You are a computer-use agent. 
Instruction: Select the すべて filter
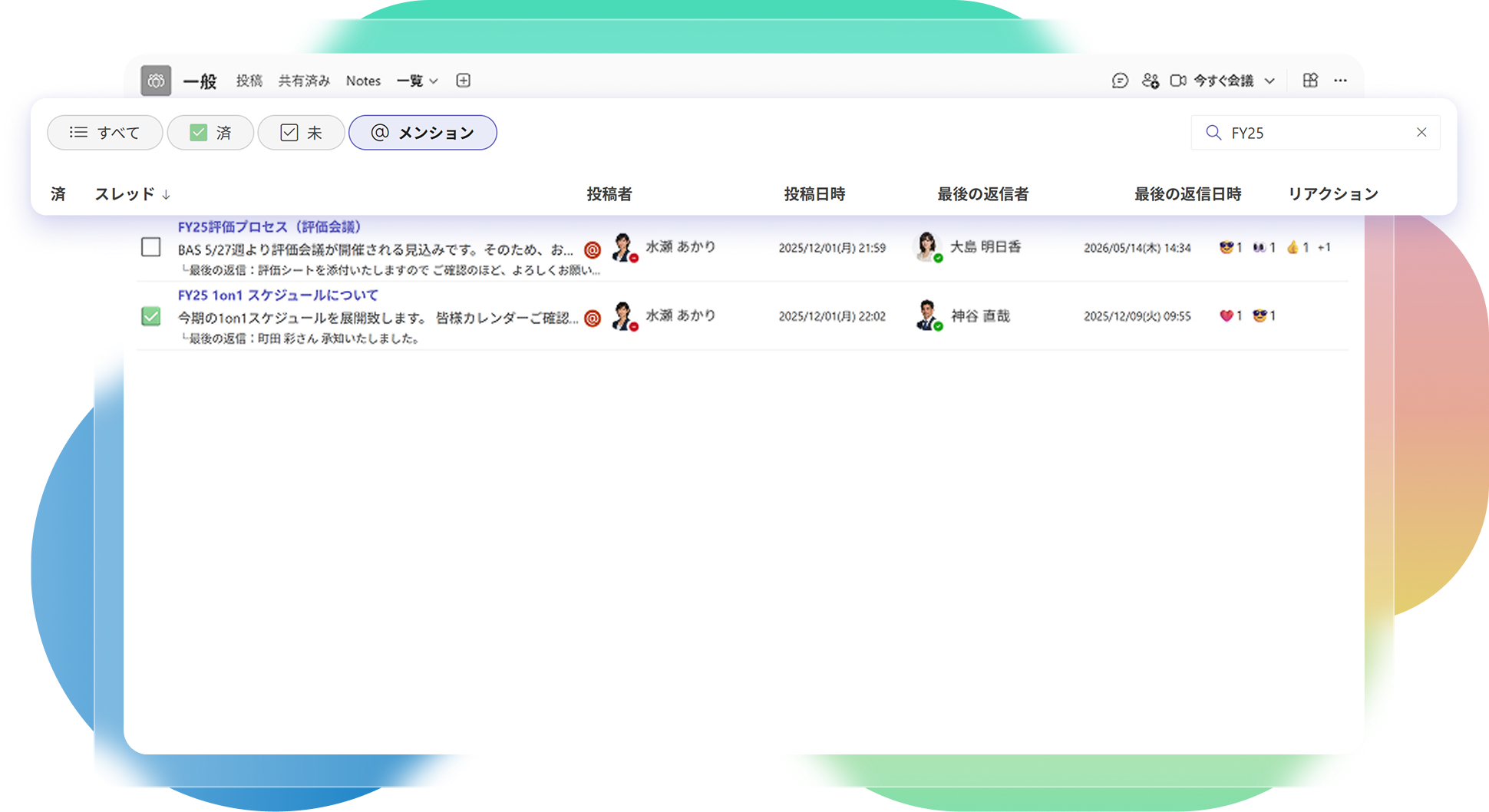point(105,133)
